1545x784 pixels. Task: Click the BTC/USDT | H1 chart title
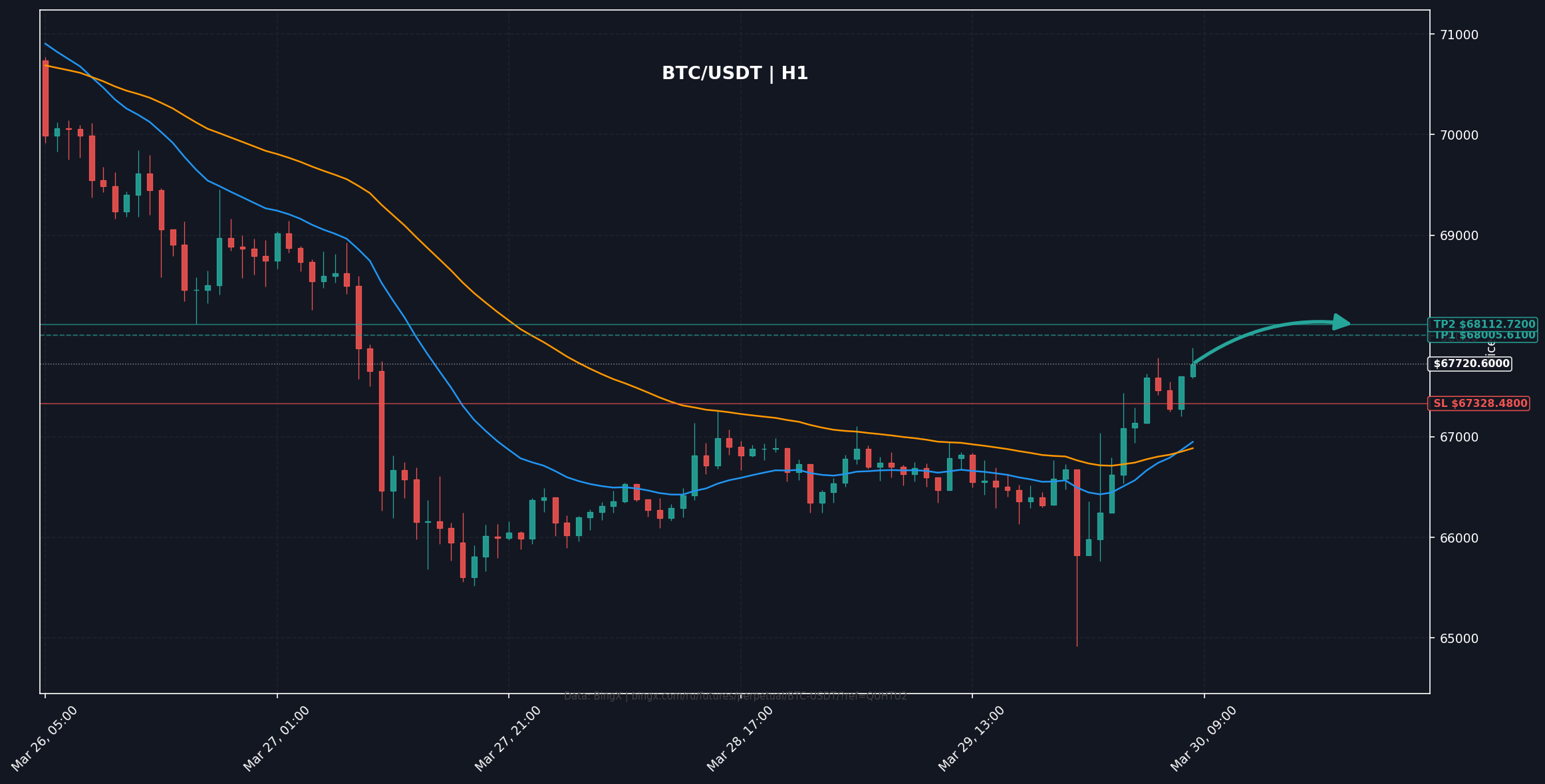point(734,74)
